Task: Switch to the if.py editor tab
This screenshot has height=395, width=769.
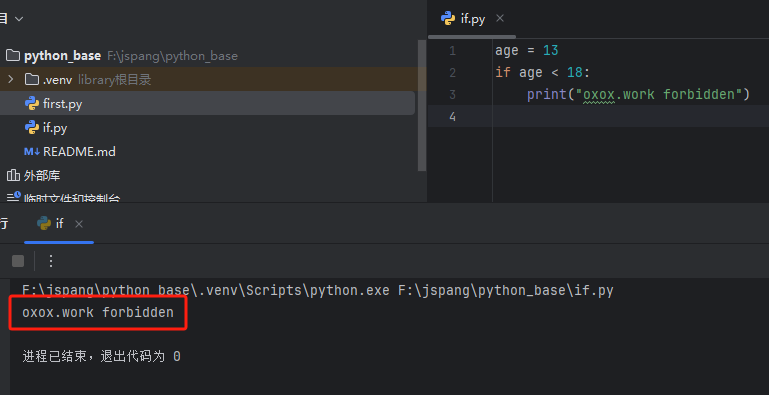Action: [472, 19]
